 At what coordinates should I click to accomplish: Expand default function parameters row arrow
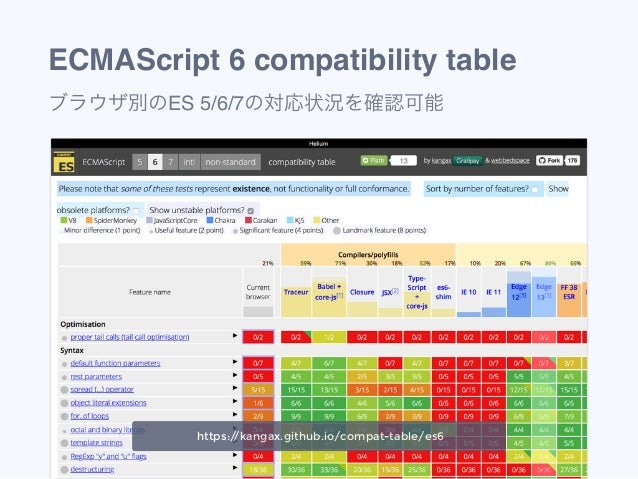(x=235, y=362)
